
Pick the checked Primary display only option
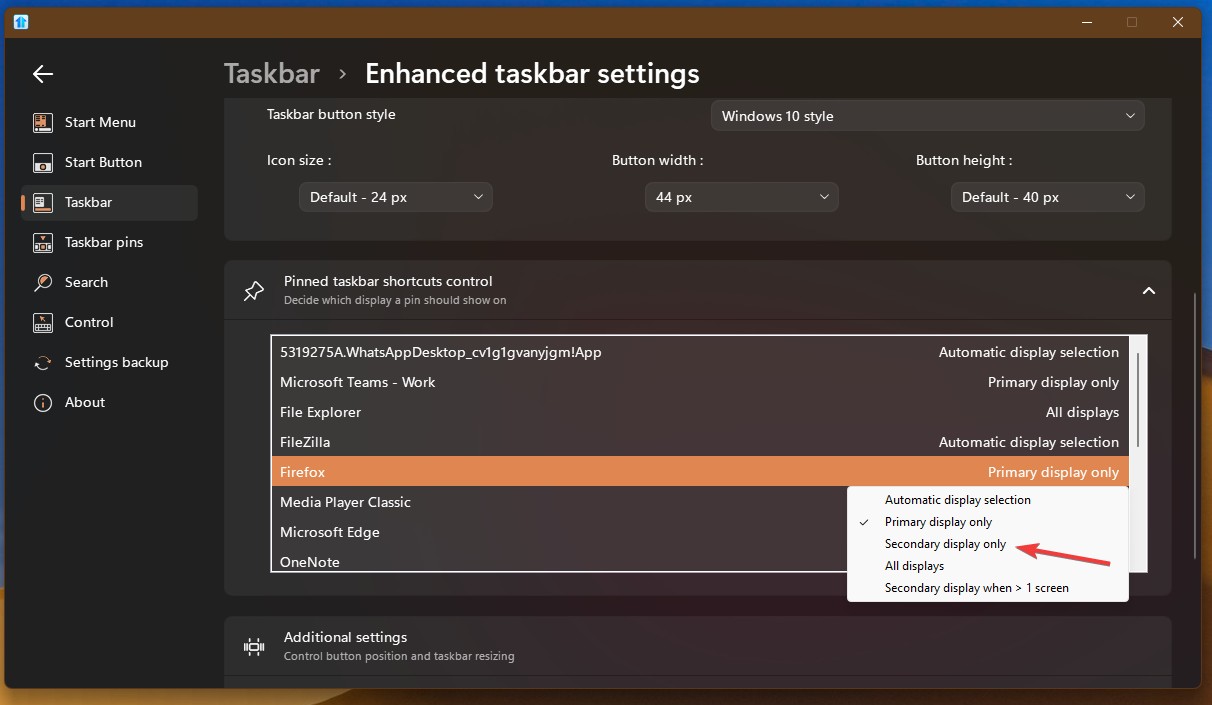click(938, 522)
